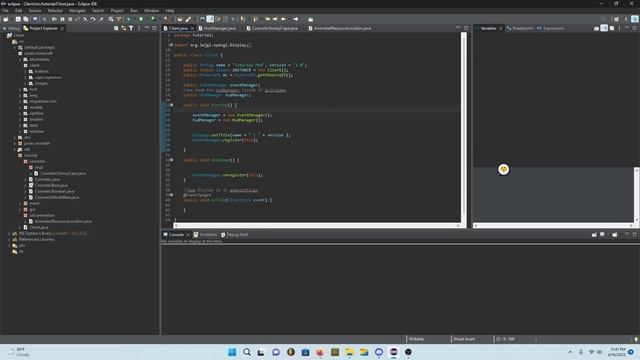Click Collapse All in Project Explorer
640x360 pixels.
click(x=116, y=28)
